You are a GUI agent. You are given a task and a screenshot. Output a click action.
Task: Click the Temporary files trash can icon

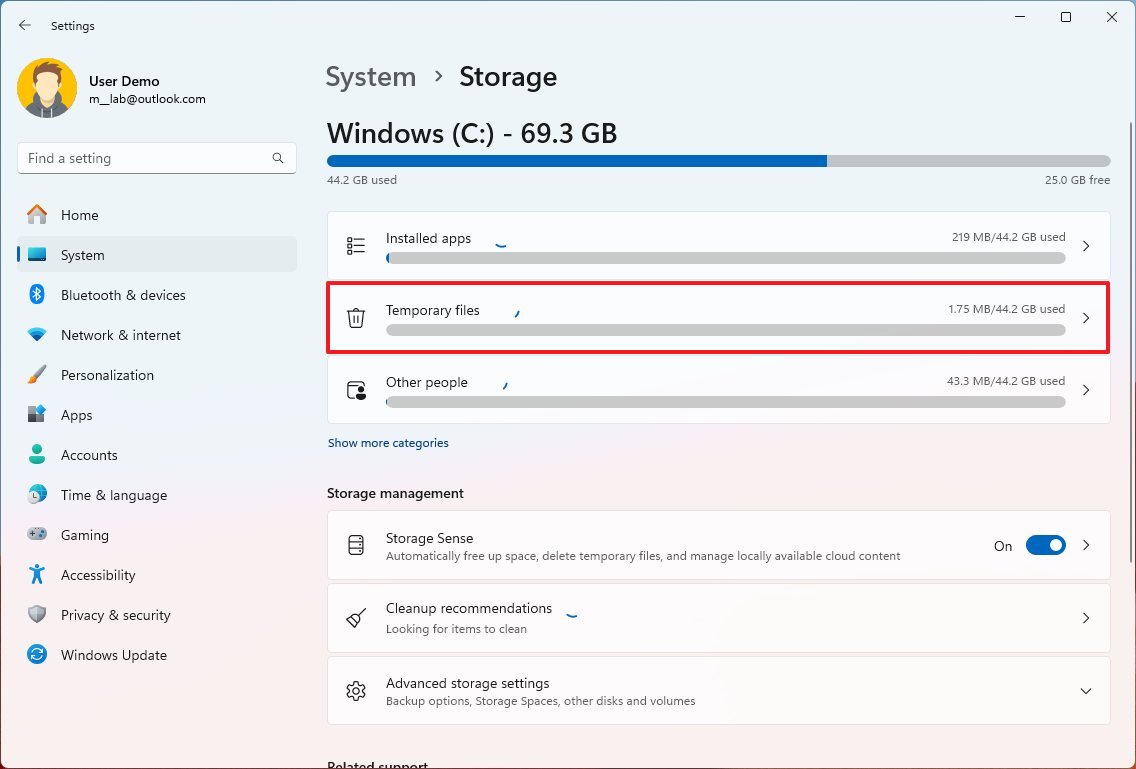pyautogui.click(x=356, y=318)
